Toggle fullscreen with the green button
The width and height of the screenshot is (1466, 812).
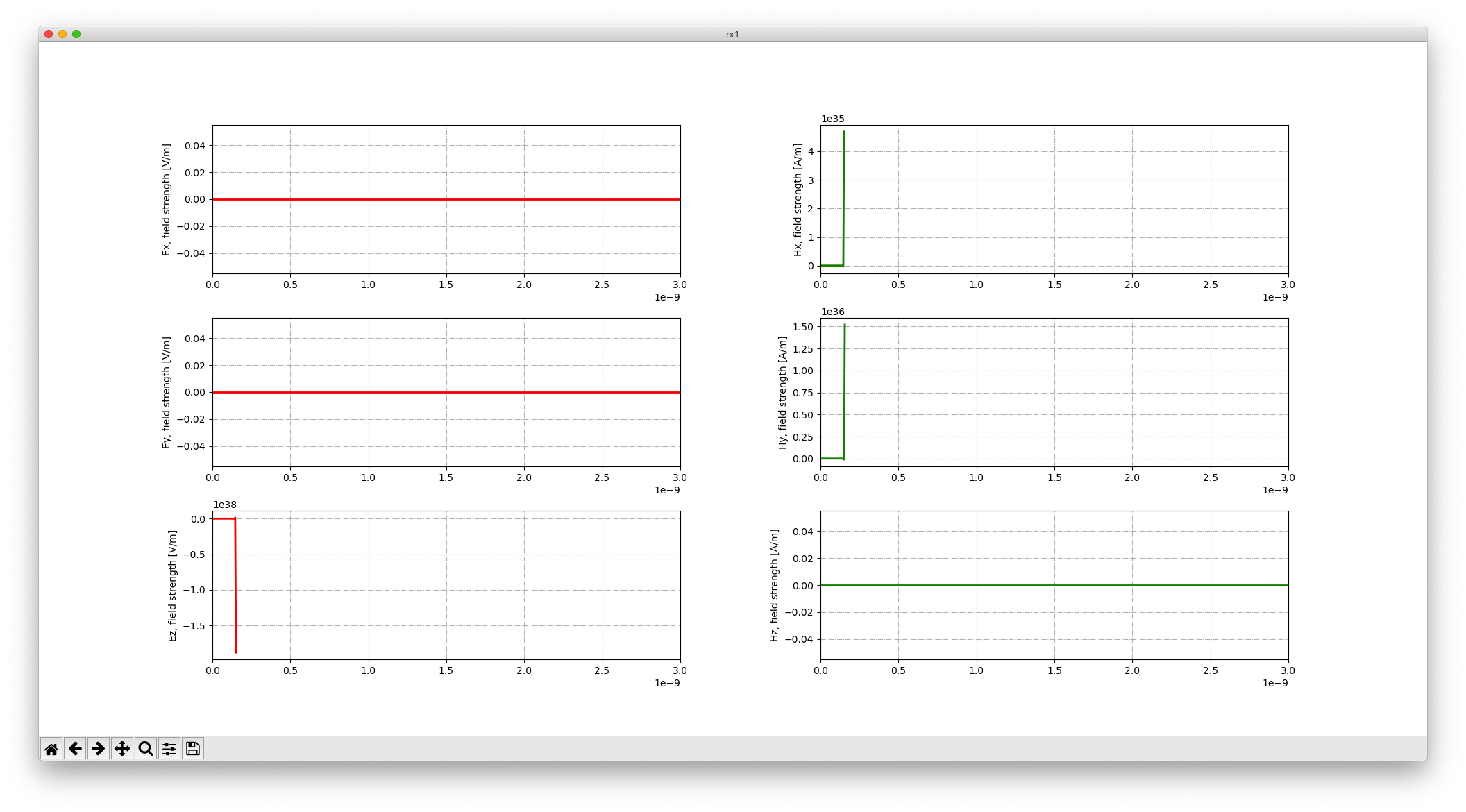pos(76,33)
